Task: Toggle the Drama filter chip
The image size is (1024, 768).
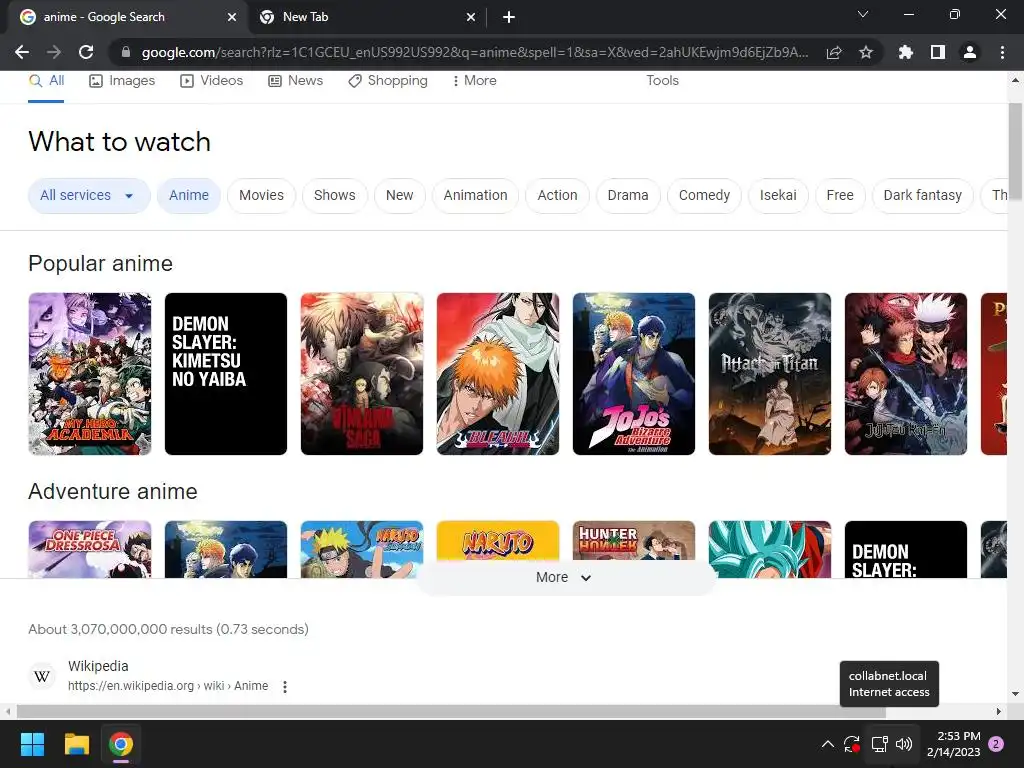Action: [x=628, y=195]
